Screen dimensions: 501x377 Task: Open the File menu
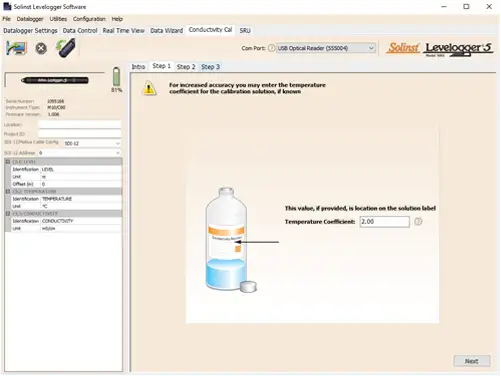7,19
